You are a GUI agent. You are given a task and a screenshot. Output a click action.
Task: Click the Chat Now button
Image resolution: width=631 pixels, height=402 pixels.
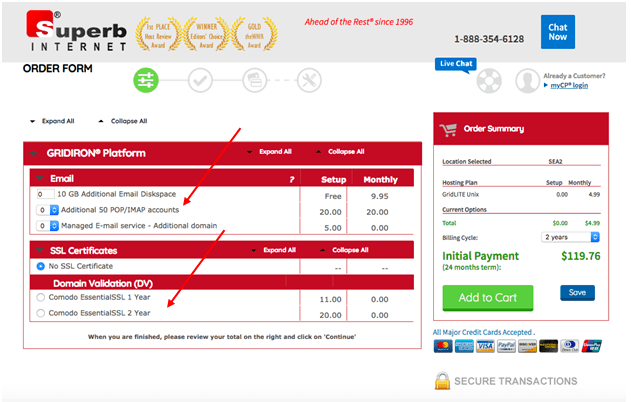558,32
